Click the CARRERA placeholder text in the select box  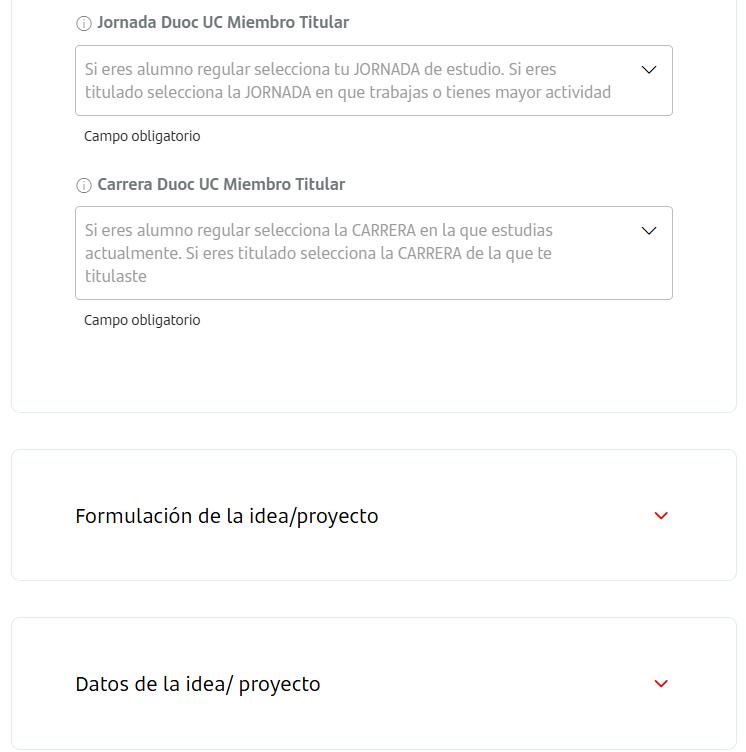click(x=319, y=253)
